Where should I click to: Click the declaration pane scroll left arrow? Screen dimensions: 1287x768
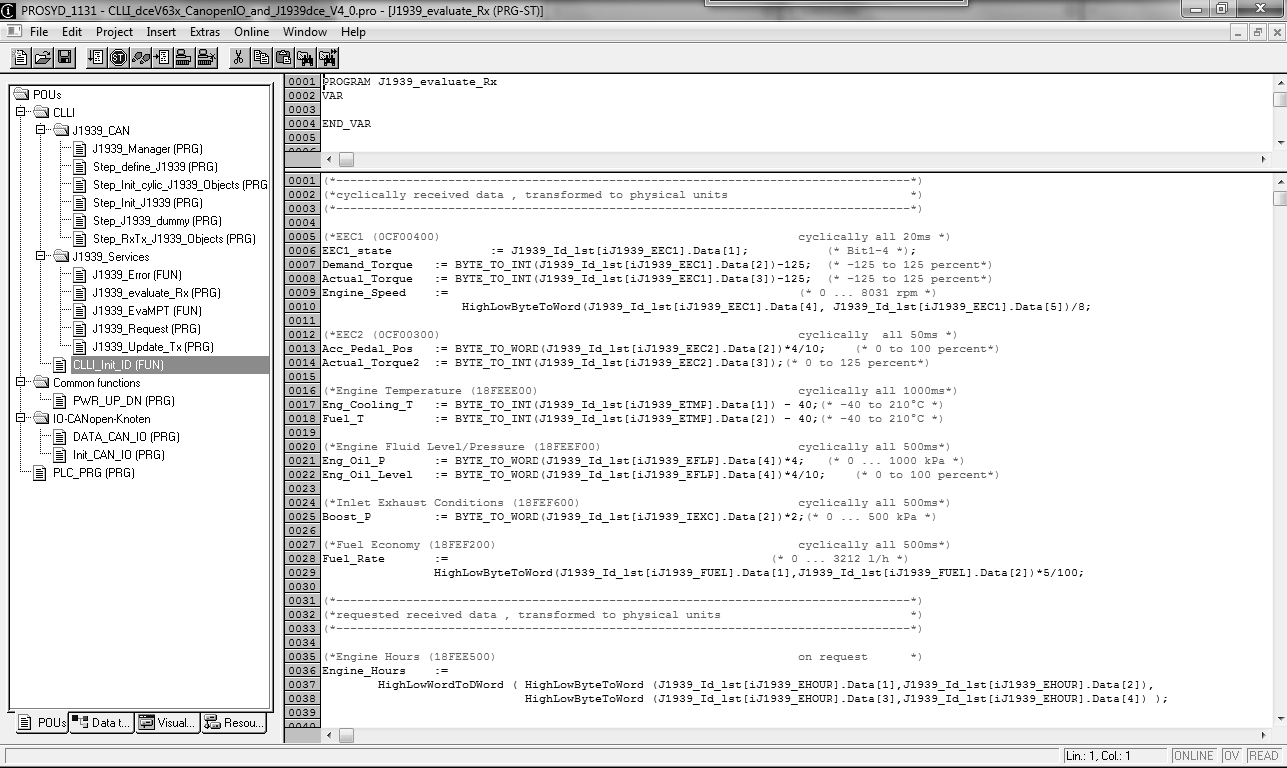329,159
